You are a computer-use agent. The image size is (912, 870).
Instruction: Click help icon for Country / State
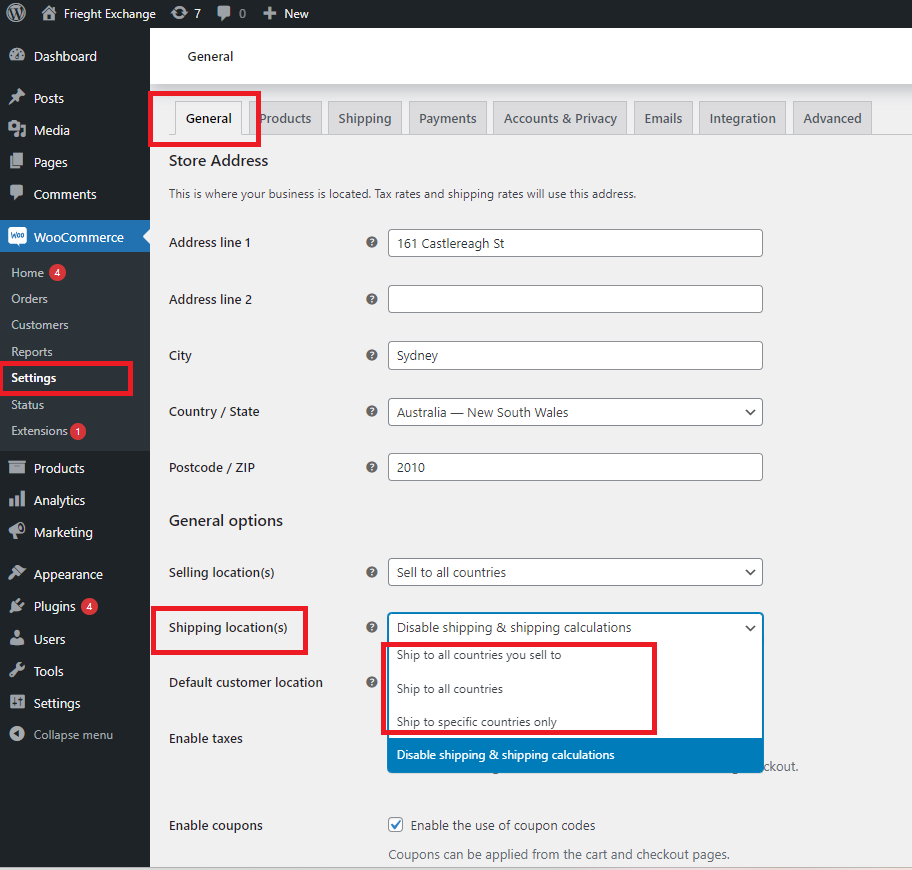[x=372, y=411]
